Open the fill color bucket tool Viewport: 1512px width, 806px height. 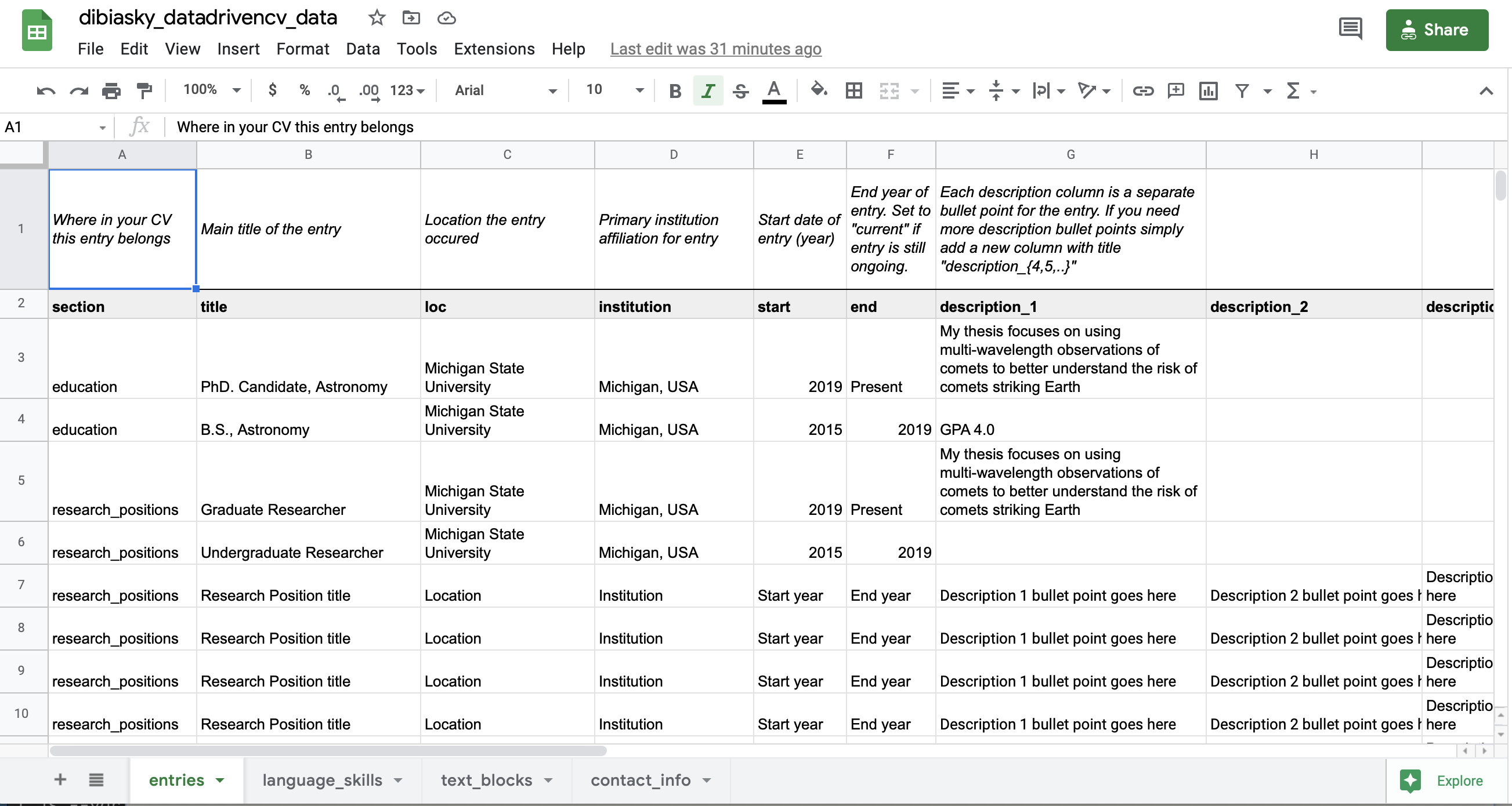818,90
